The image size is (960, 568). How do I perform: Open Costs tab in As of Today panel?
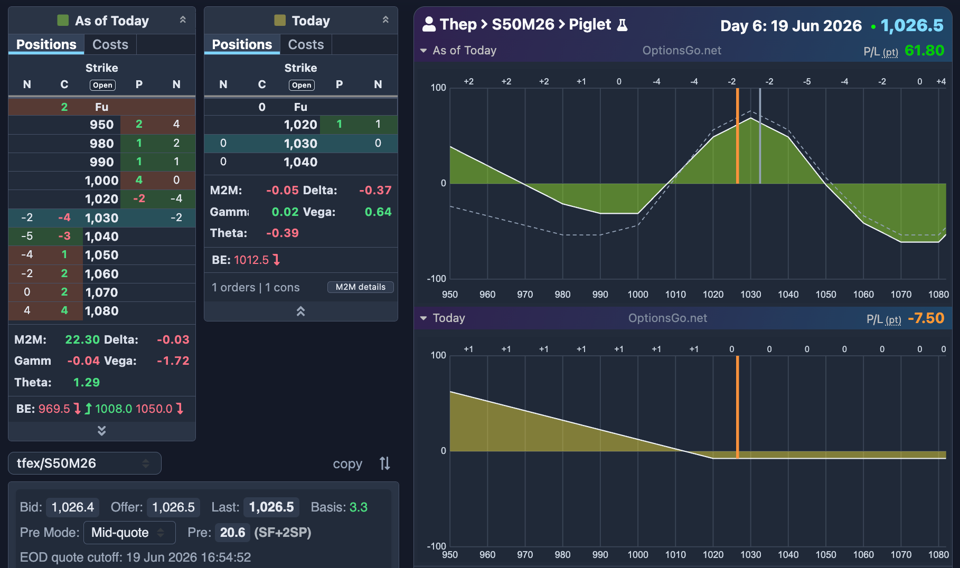[x=110, y=44]
